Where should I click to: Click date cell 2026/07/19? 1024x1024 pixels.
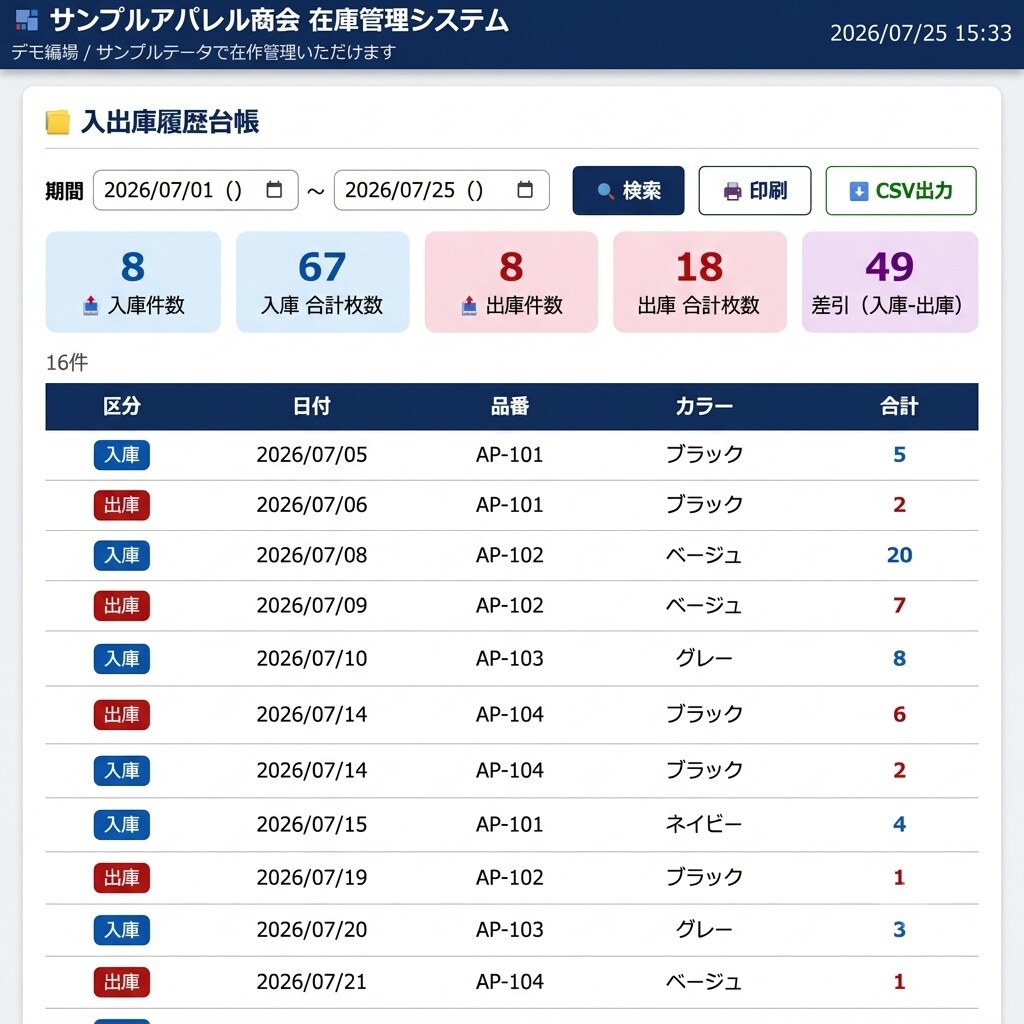tap(312, 877)
